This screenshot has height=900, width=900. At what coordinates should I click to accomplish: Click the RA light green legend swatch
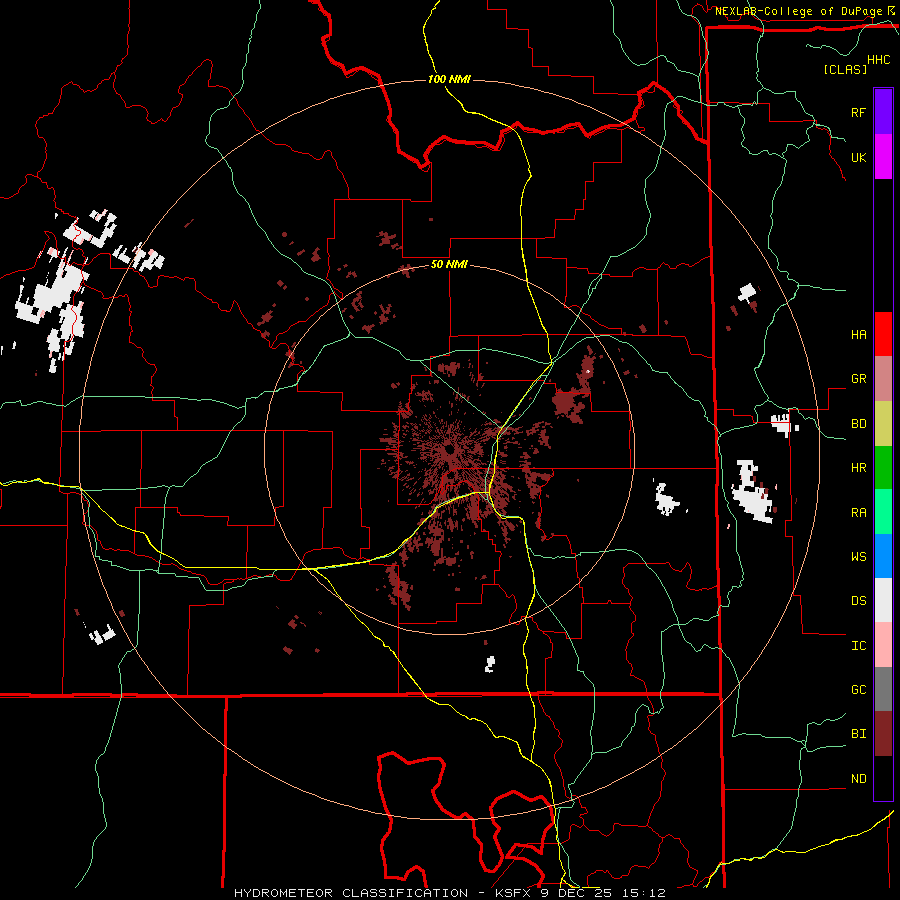pos(883,512)
